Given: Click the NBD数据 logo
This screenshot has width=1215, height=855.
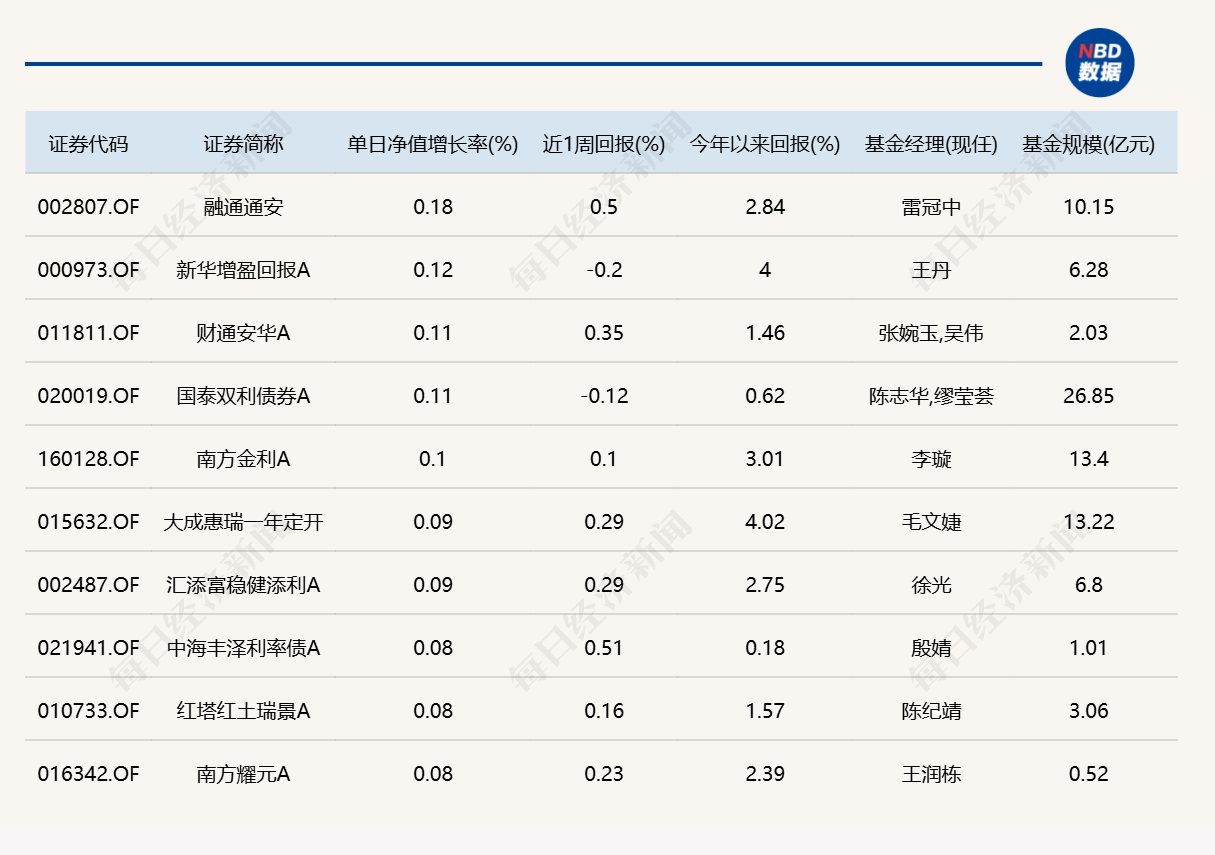Looking at the screenshot, I should coord(1099,62).
